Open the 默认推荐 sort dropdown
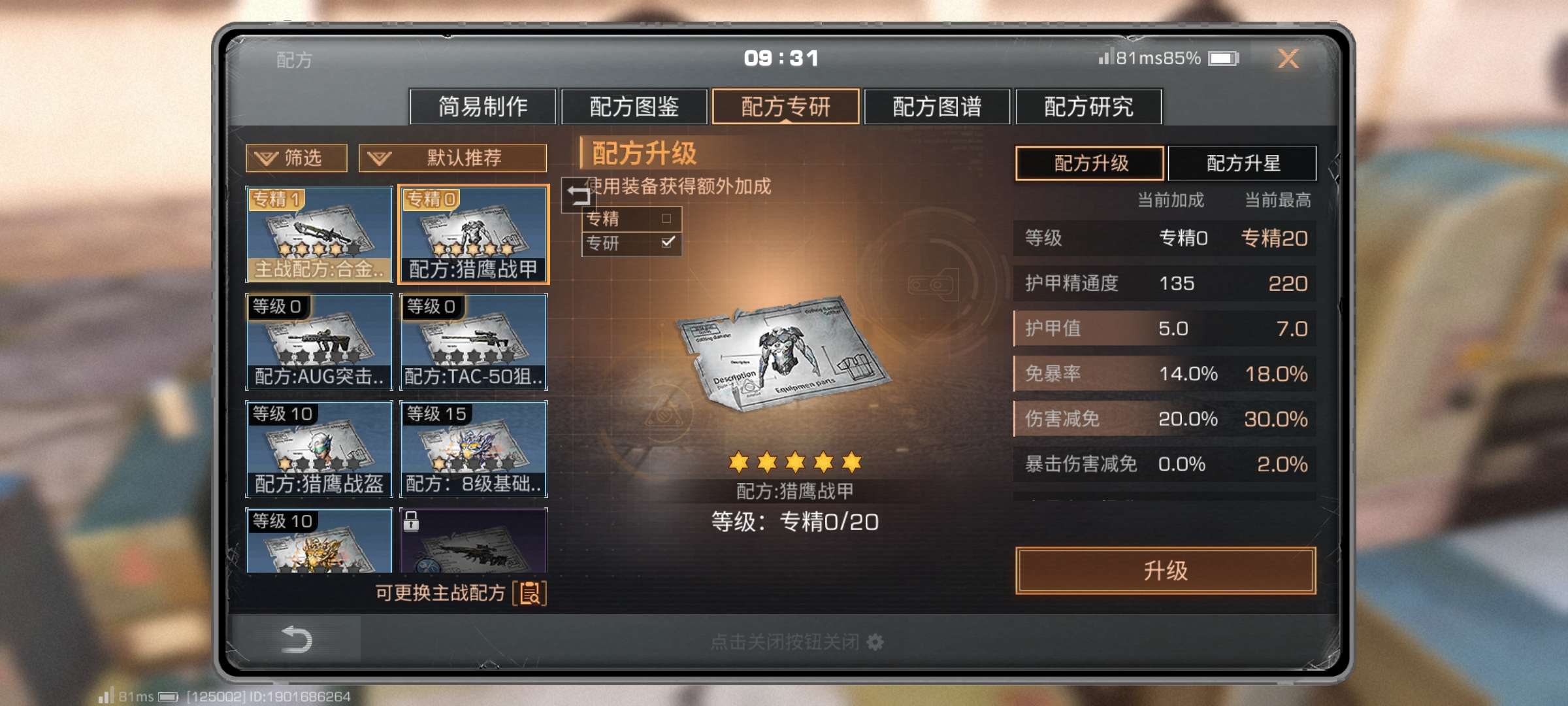 click(452, 158)
